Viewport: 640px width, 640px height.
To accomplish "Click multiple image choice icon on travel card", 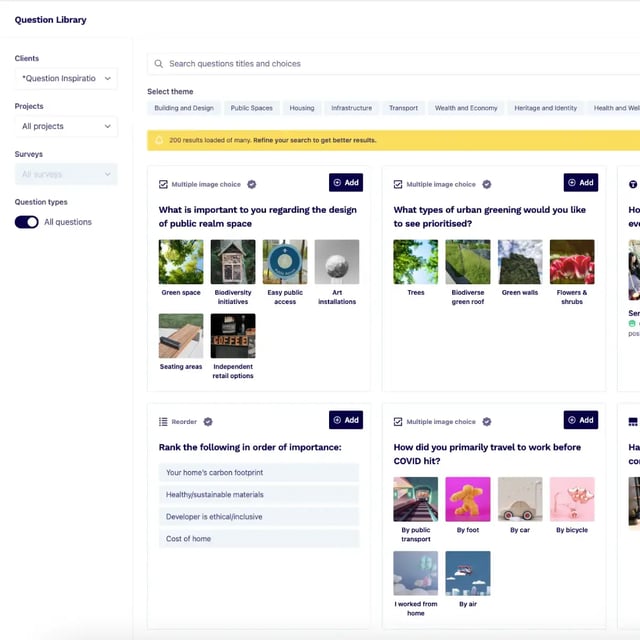I will [x=398, y=422].
